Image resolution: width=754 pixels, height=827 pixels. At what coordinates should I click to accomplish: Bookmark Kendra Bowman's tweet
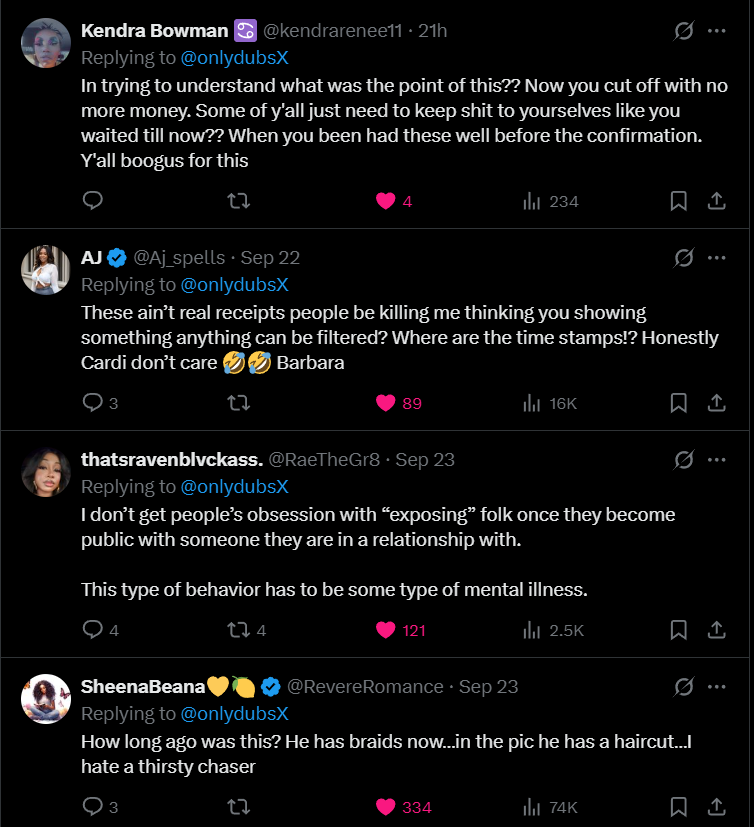(x=678, y=201)
